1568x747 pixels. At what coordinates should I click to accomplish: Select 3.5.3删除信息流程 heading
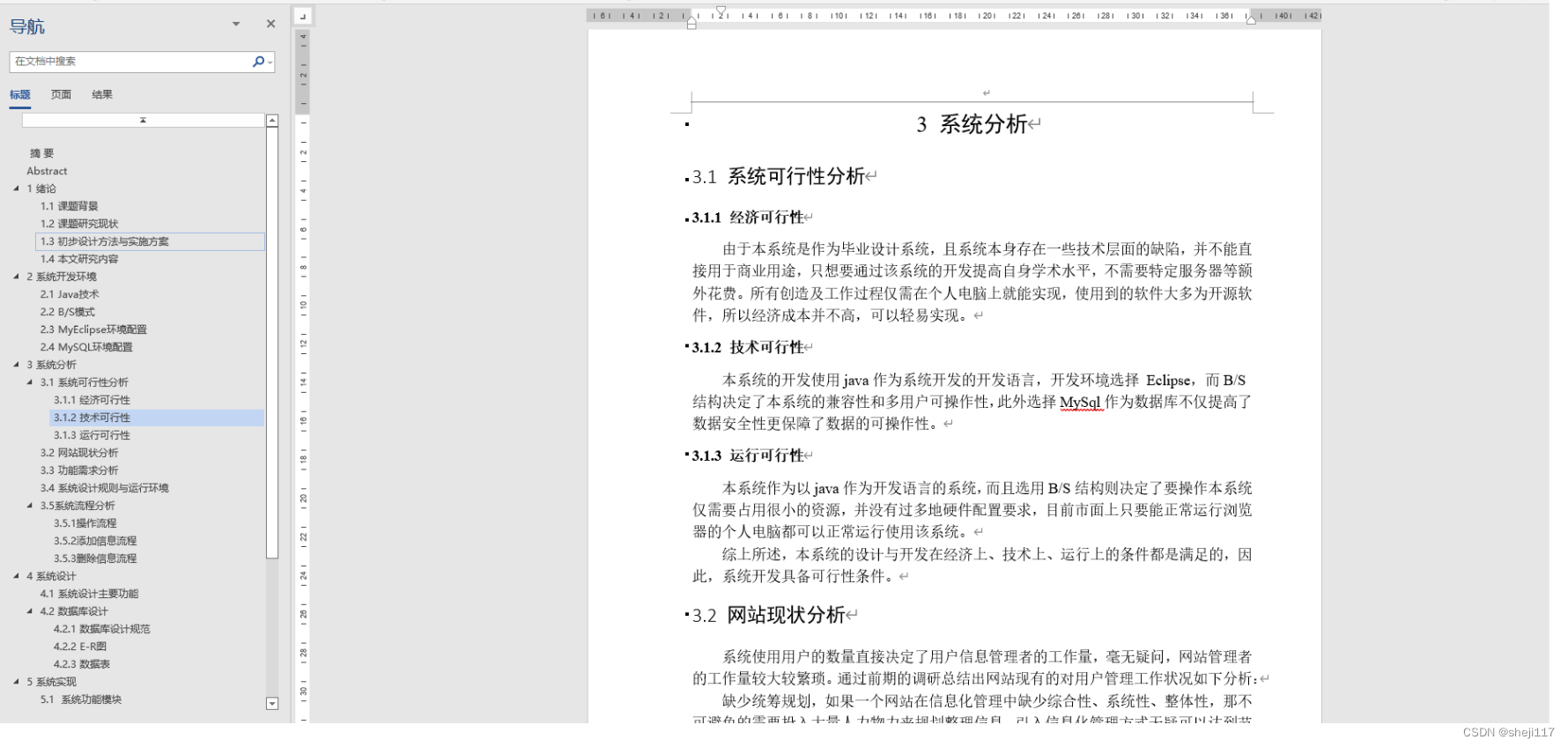click(95, 558)
